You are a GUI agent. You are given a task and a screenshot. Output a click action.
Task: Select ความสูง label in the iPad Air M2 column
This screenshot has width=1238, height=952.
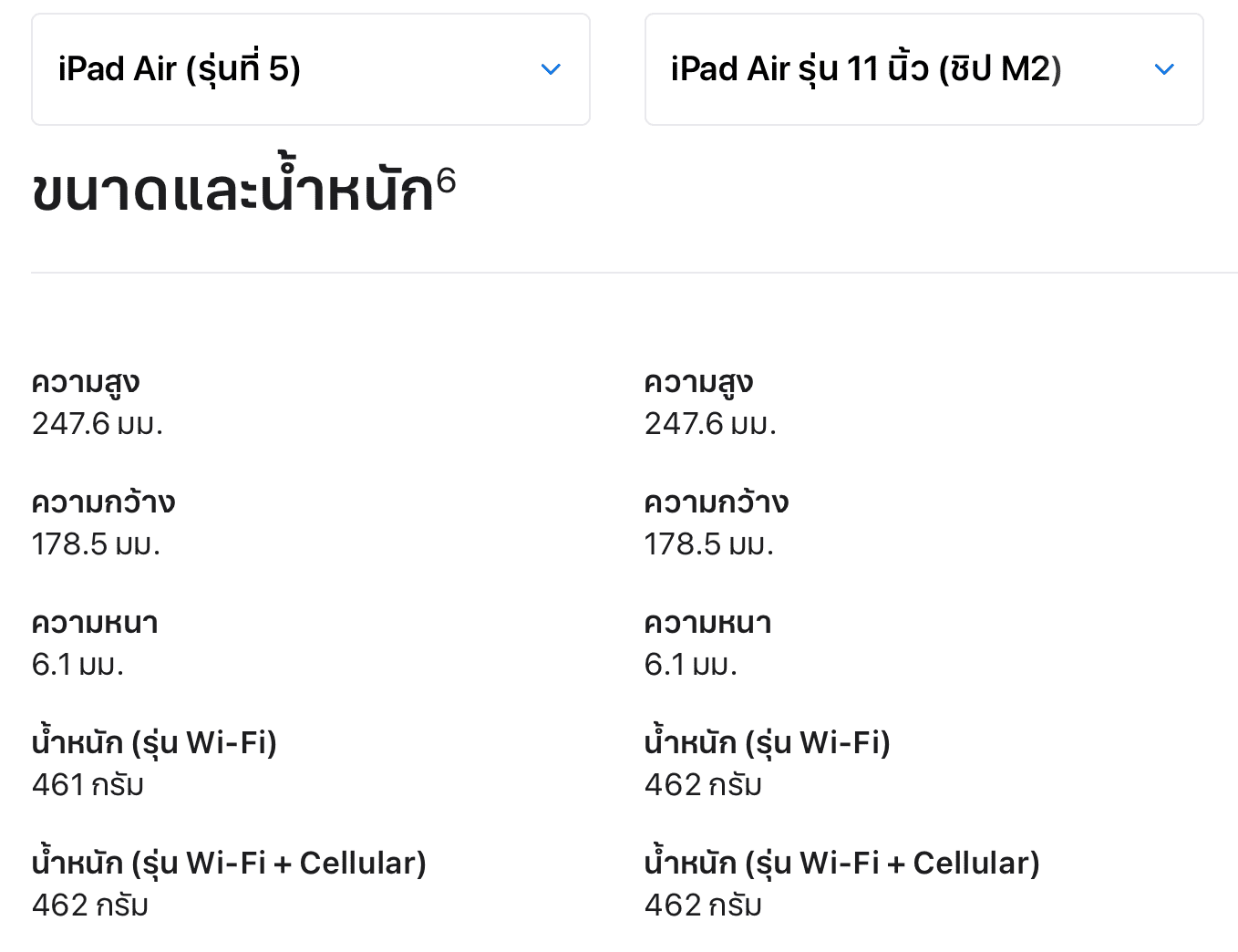[x=698, y=383]
